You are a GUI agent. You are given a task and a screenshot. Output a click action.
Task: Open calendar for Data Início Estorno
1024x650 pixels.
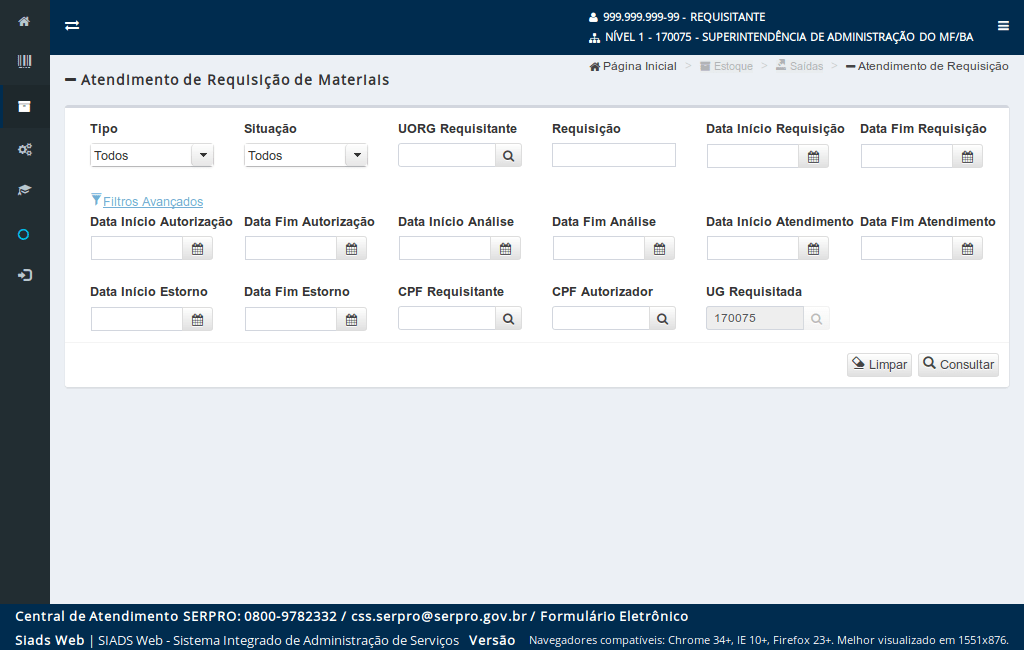point(197,319)
